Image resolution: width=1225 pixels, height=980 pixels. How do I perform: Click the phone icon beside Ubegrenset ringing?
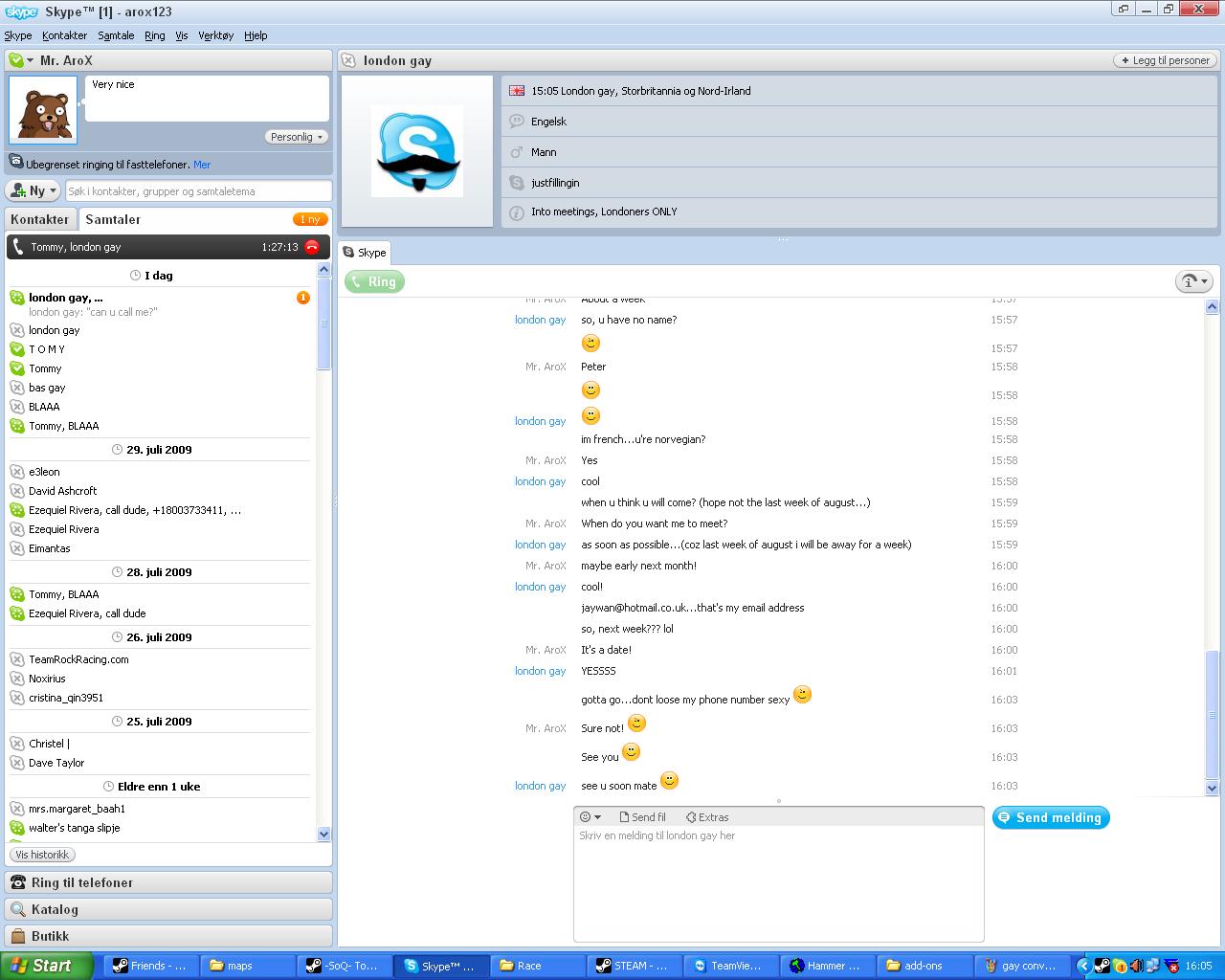coord(16,163)
